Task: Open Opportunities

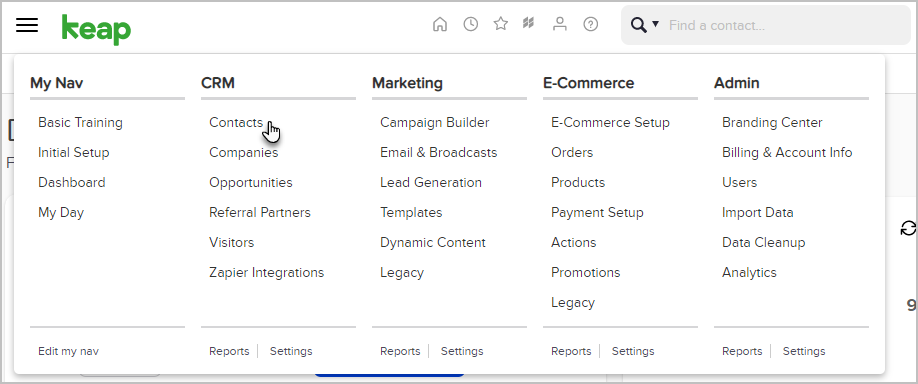Action: point(251,182)
